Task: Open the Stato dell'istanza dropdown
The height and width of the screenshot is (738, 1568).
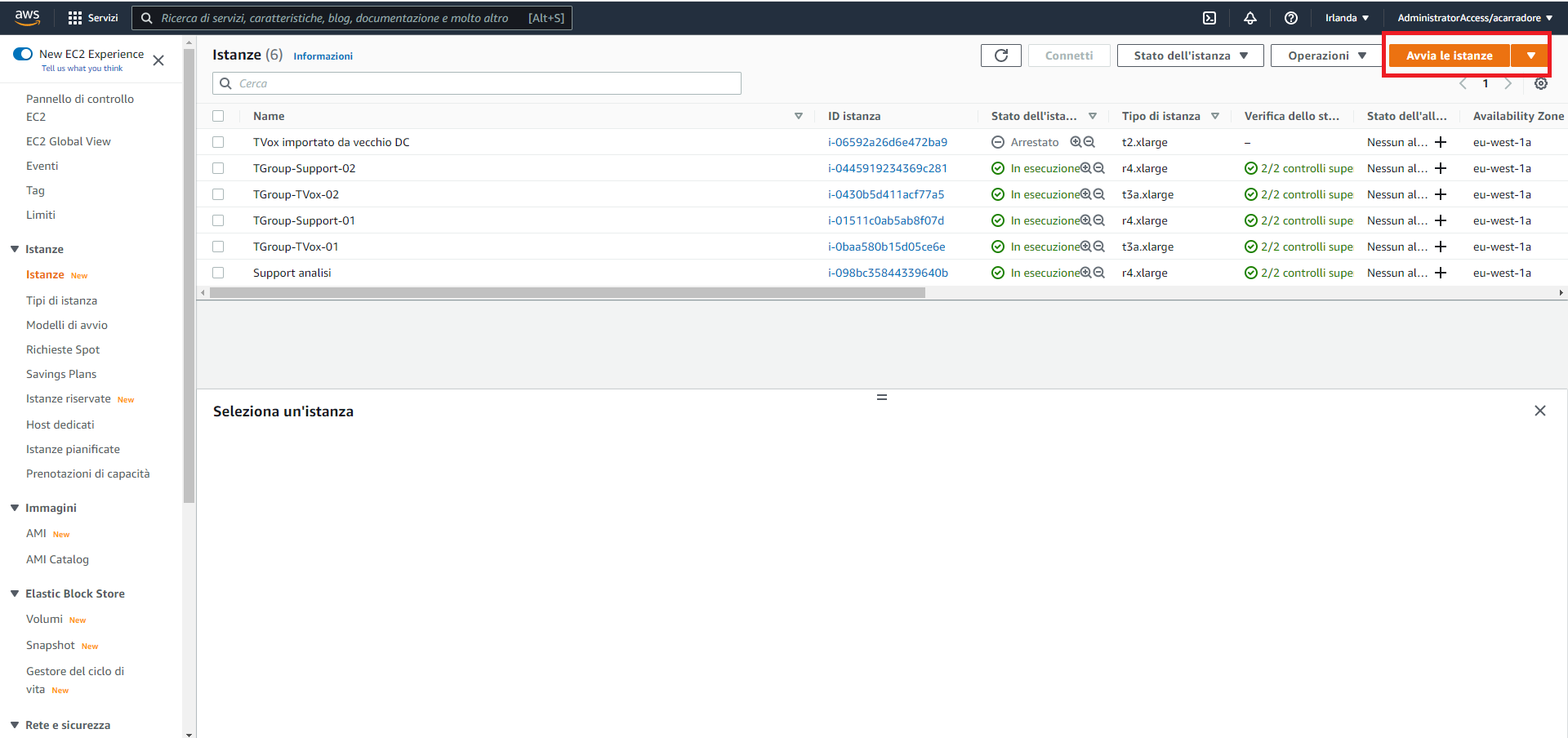Action: (1191, 56)
